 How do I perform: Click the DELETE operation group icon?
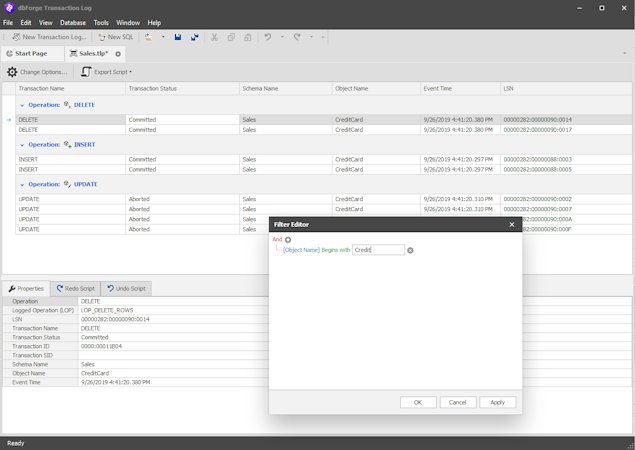pos(67,105)
